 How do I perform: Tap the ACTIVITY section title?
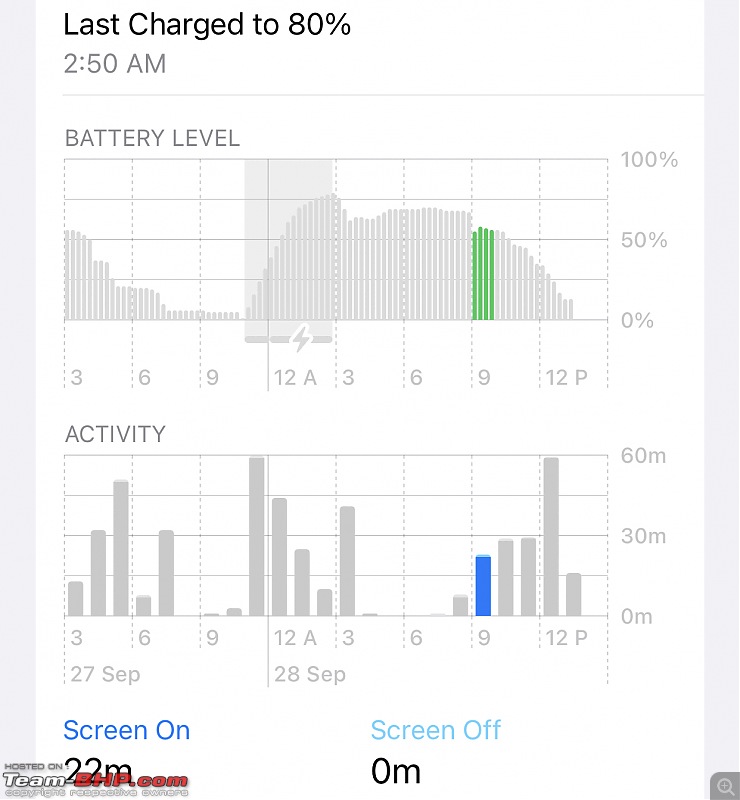point(115,434)
